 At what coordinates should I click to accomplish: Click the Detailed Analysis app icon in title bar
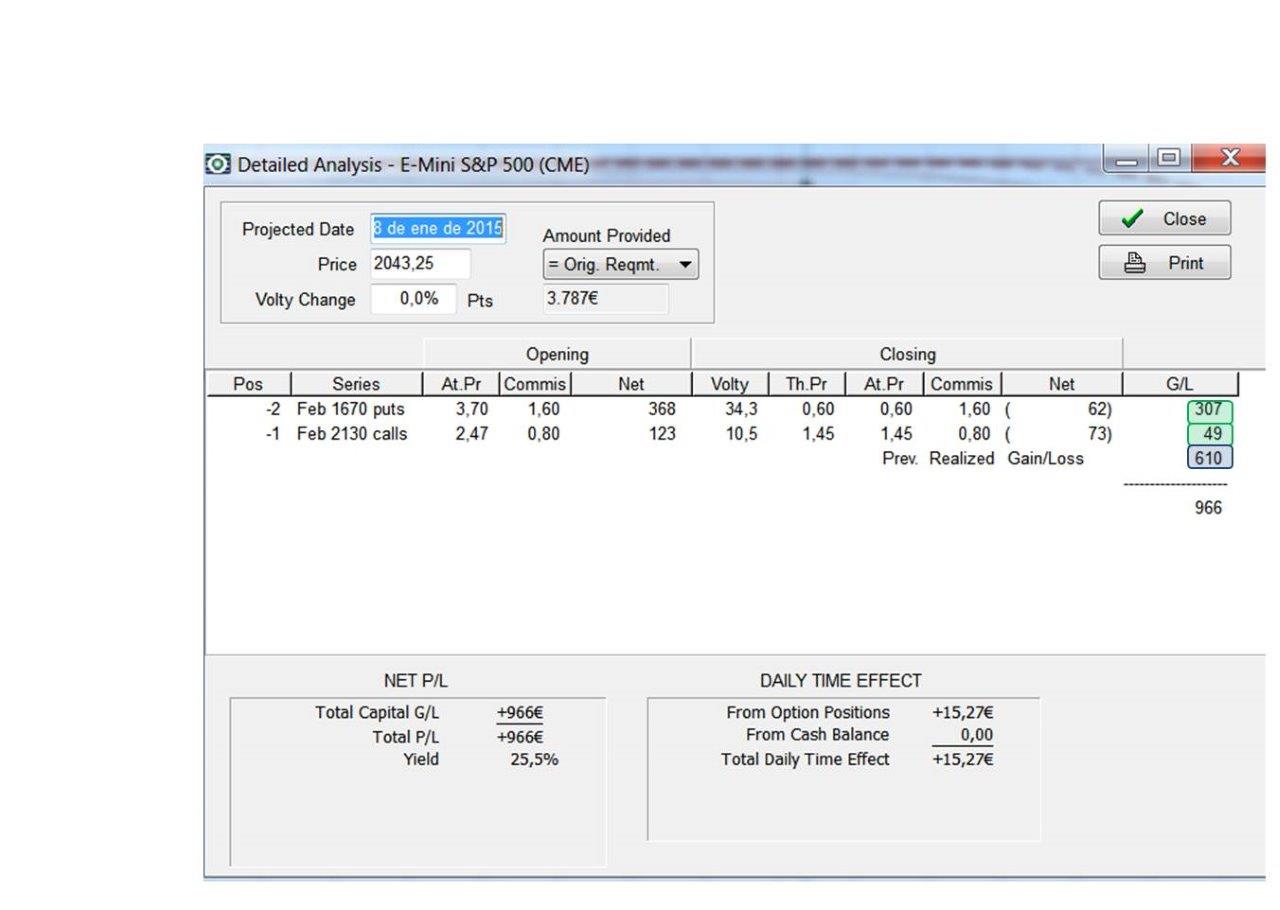click(217, 163)
